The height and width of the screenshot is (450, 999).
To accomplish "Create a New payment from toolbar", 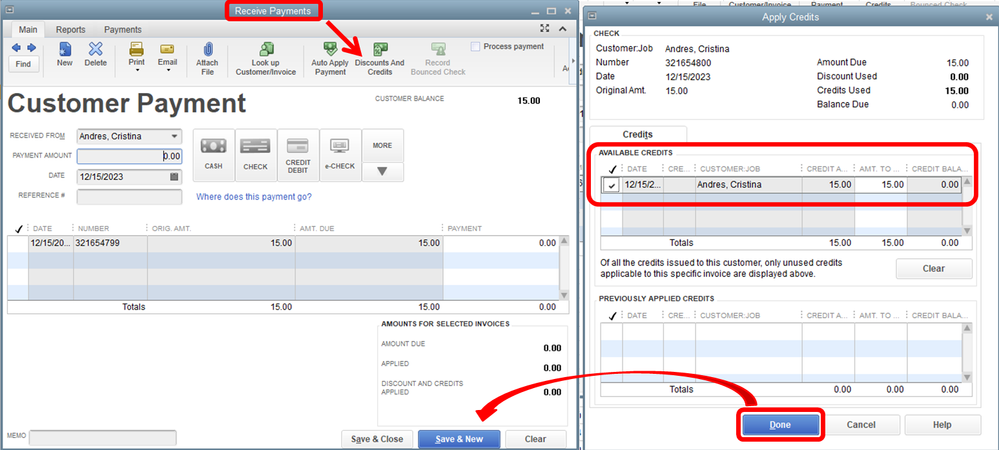I will click(x=64, y=54).
